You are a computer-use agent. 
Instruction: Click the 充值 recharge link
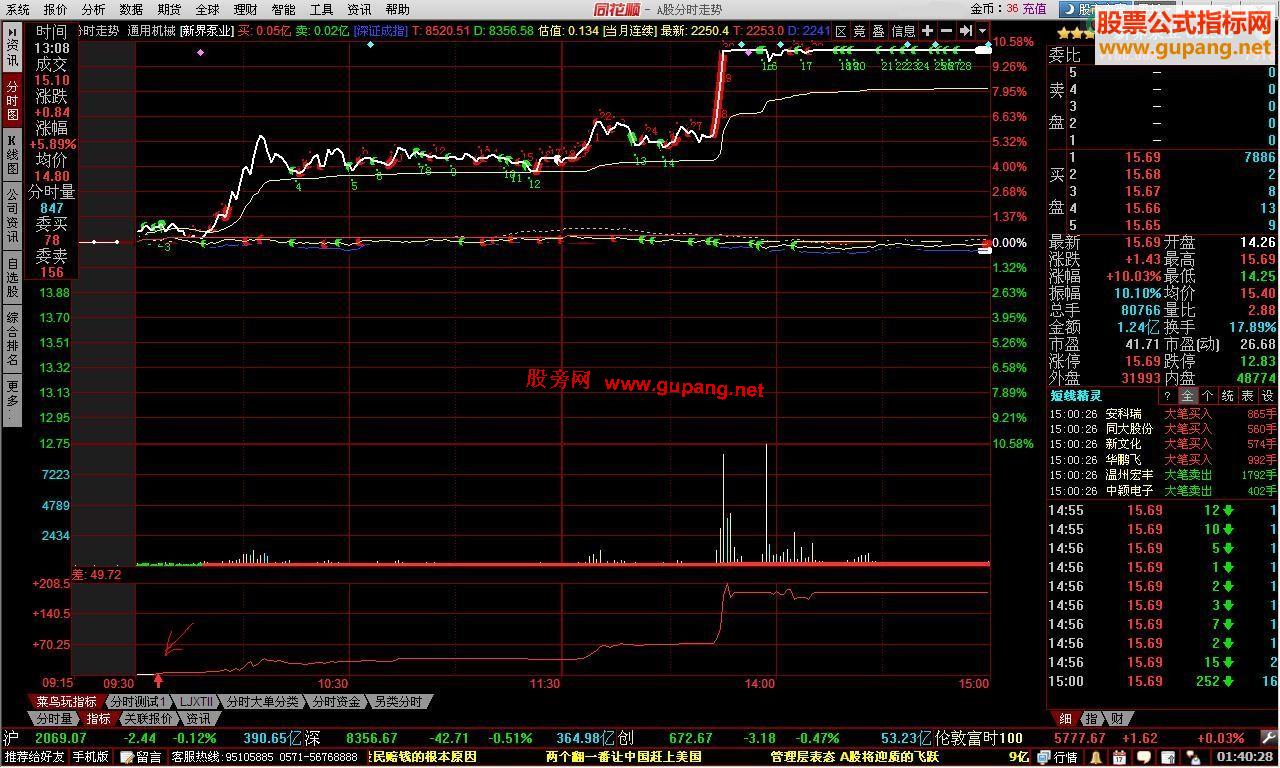point(1034,8)
